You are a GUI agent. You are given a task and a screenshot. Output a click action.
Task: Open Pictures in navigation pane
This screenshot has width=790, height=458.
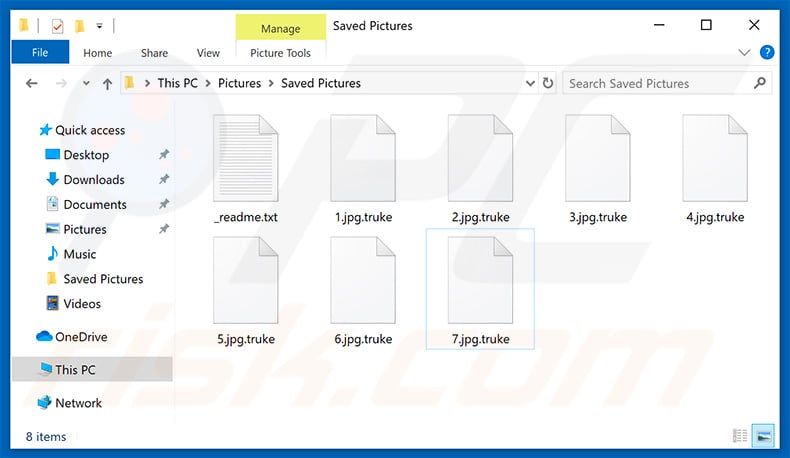point(76,229)
